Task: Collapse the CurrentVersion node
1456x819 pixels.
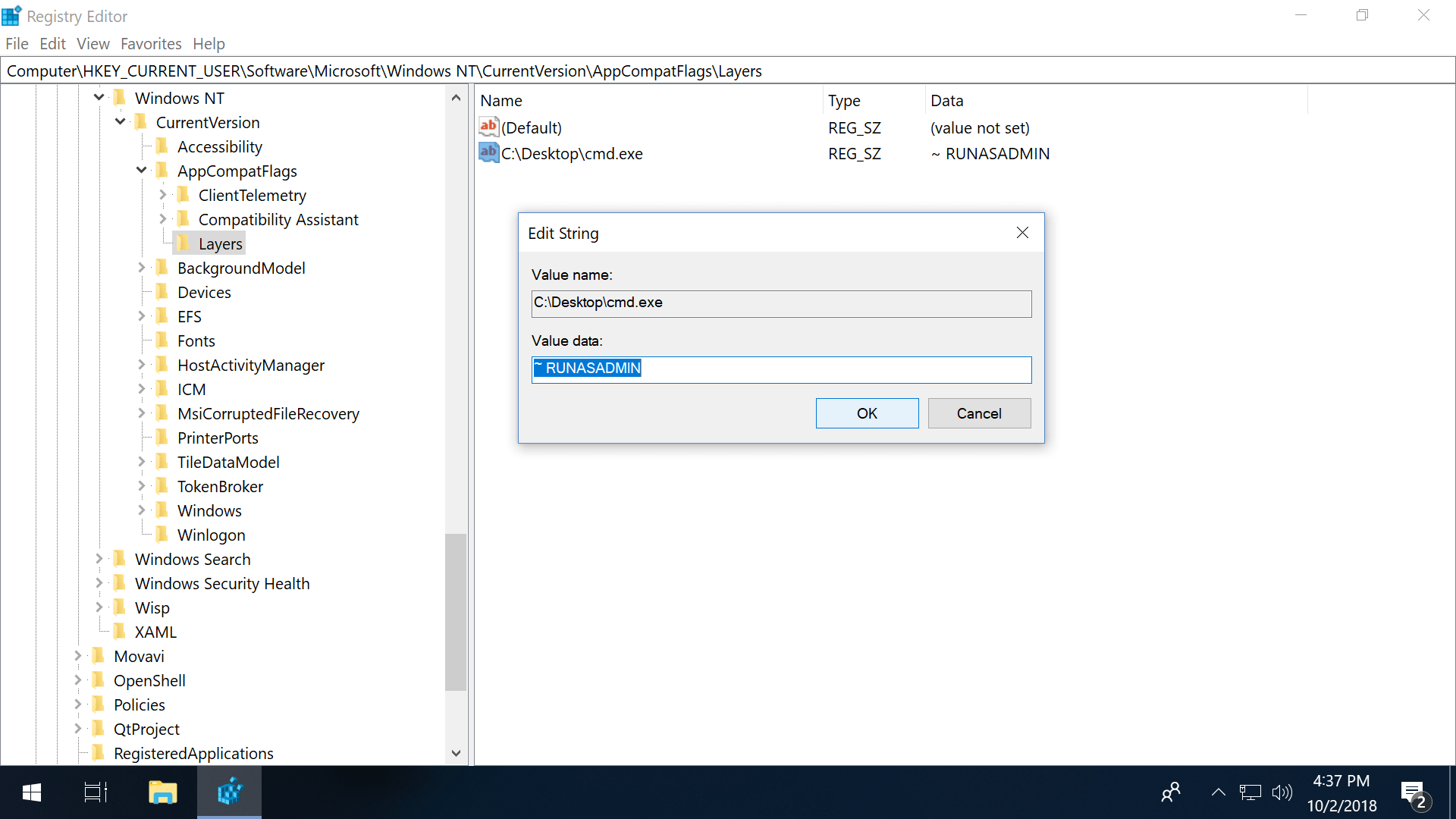Action: (x=121, y=122)
